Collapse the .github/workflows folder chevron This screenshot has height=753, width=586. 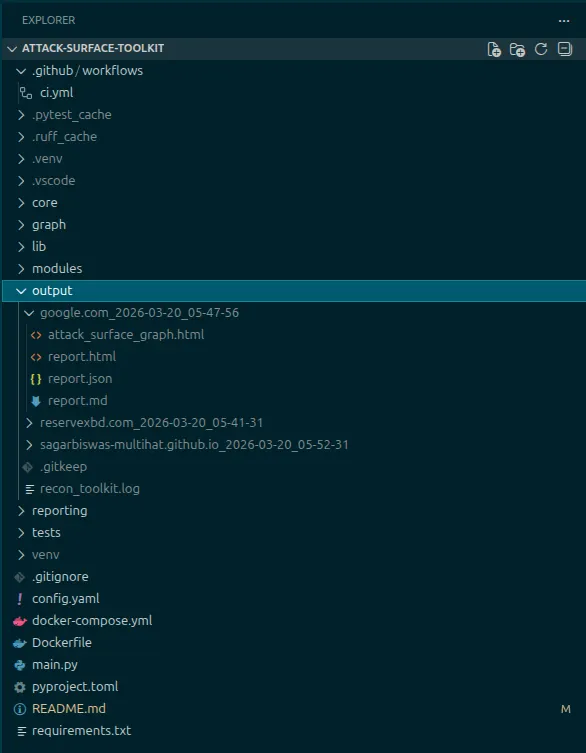click(x=21, y=71)
